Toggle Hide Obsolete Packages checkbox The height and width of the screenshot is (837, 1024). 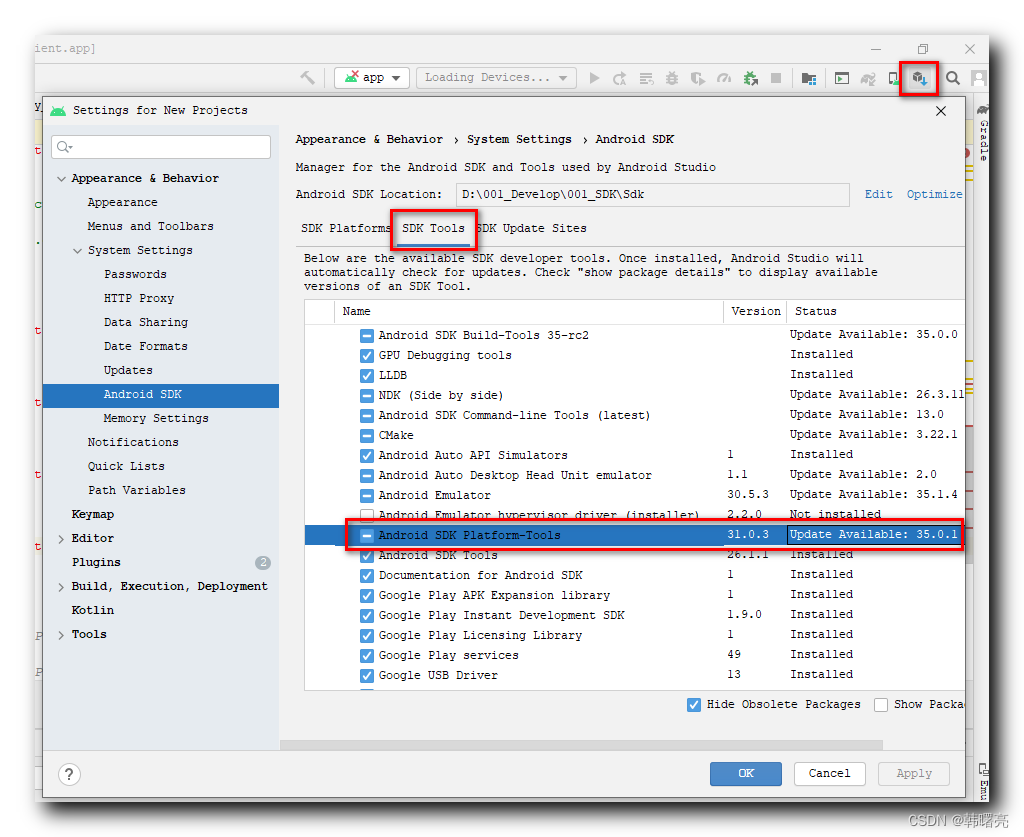pyautogui.click(x=694, y=705)
